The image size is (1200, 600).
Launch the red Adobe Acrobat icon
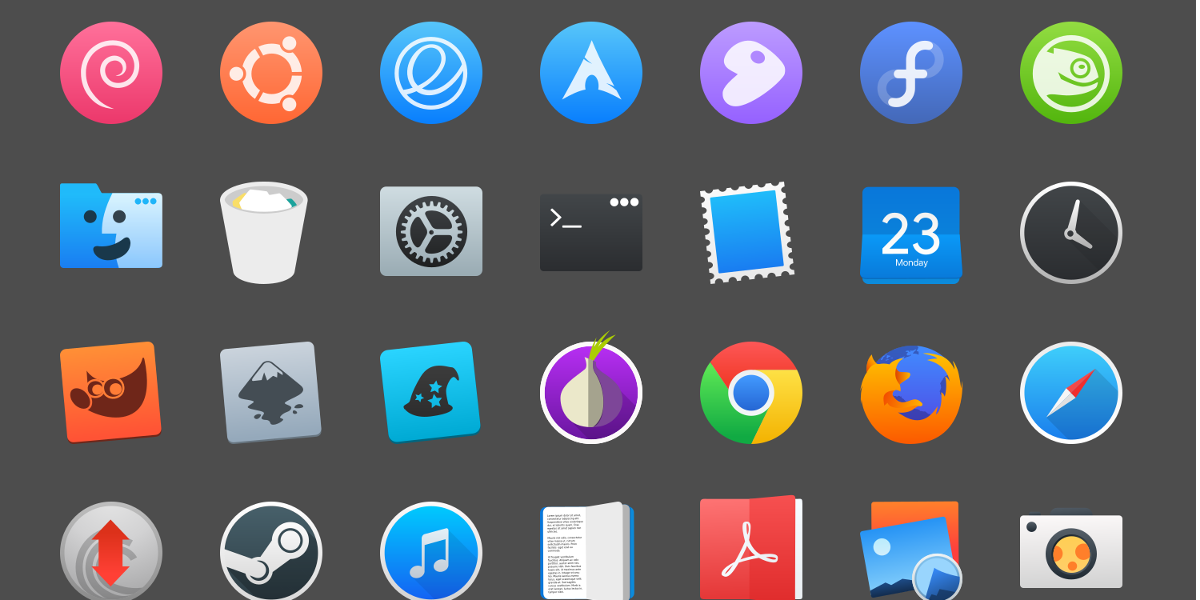click(751, 548)
